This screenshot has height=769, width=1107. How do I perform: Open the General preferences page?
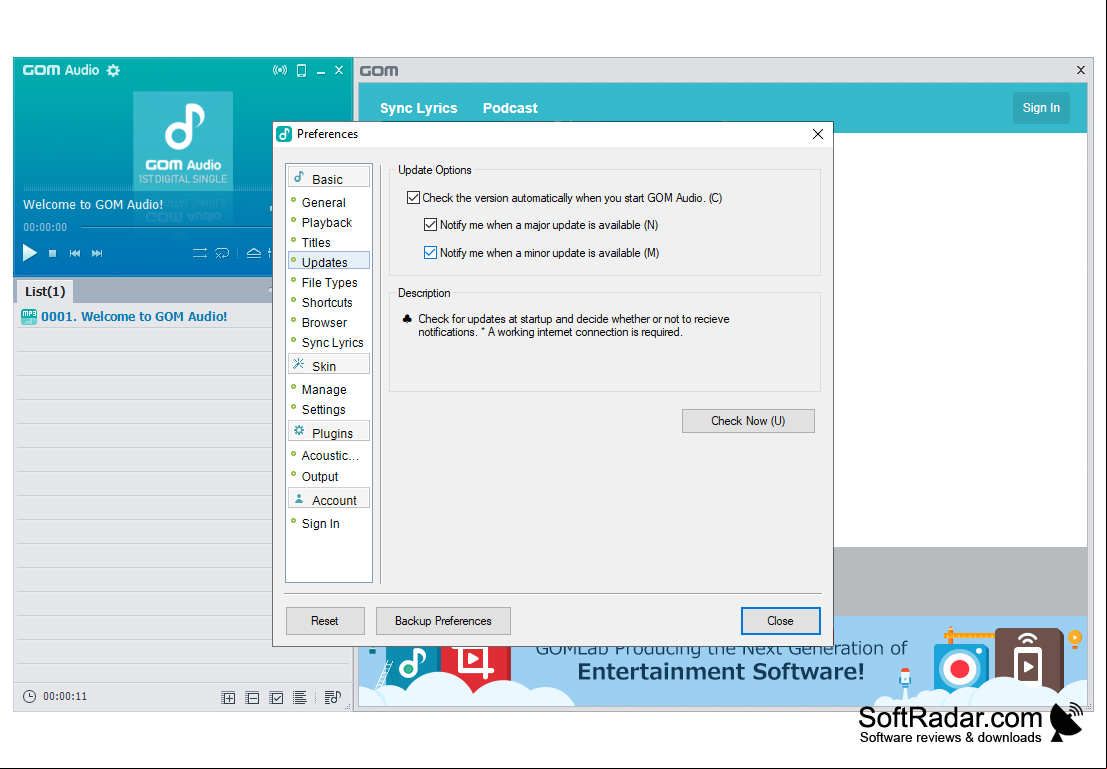coord(323,203)
